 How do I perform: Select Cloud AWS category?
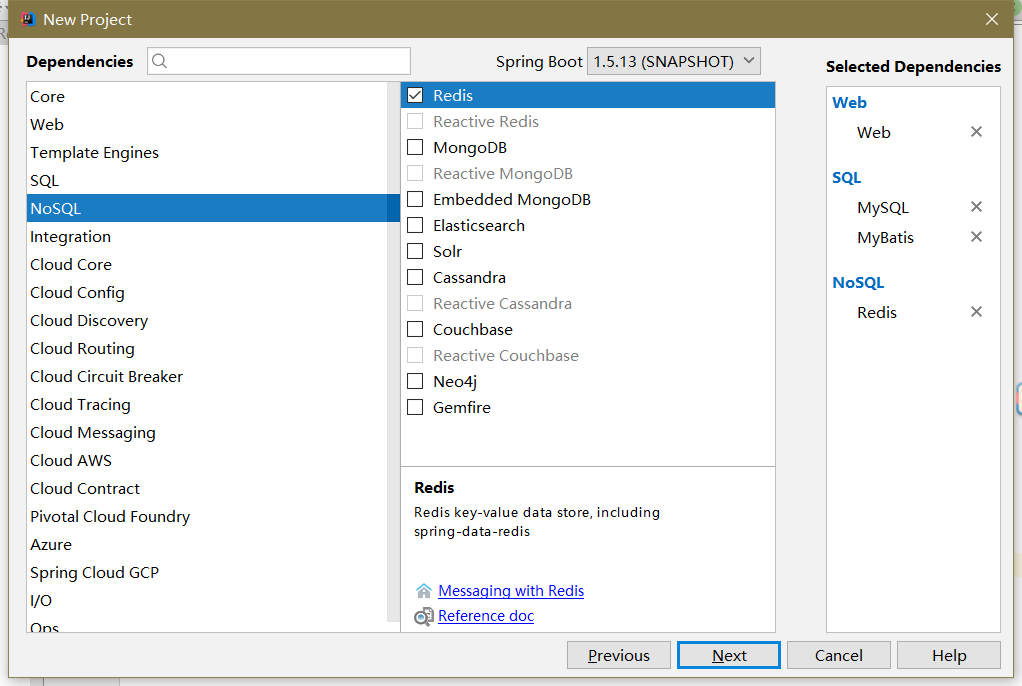coord(207,461)
